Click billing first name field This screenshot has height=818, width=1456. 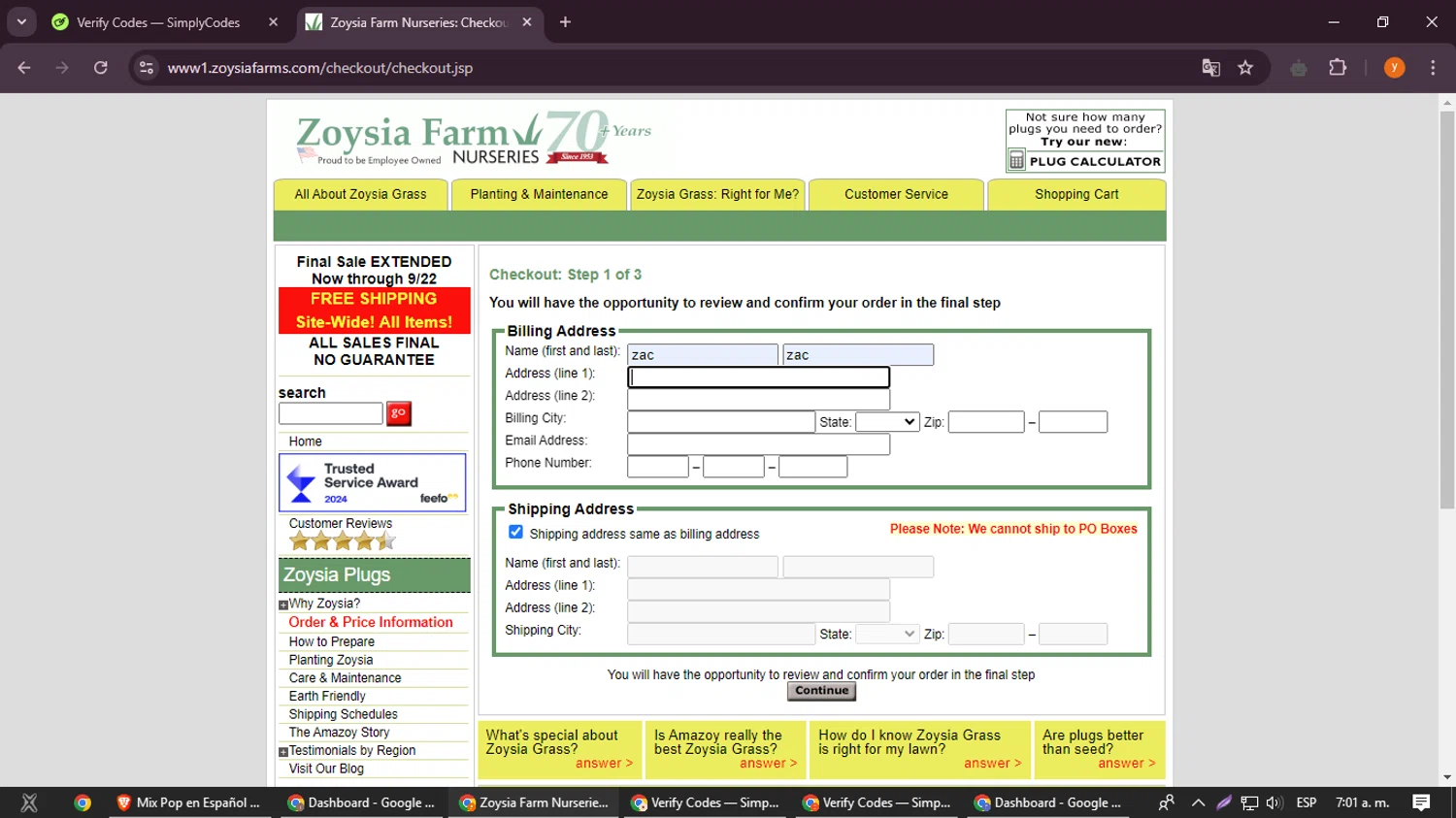tap(703, 355)
